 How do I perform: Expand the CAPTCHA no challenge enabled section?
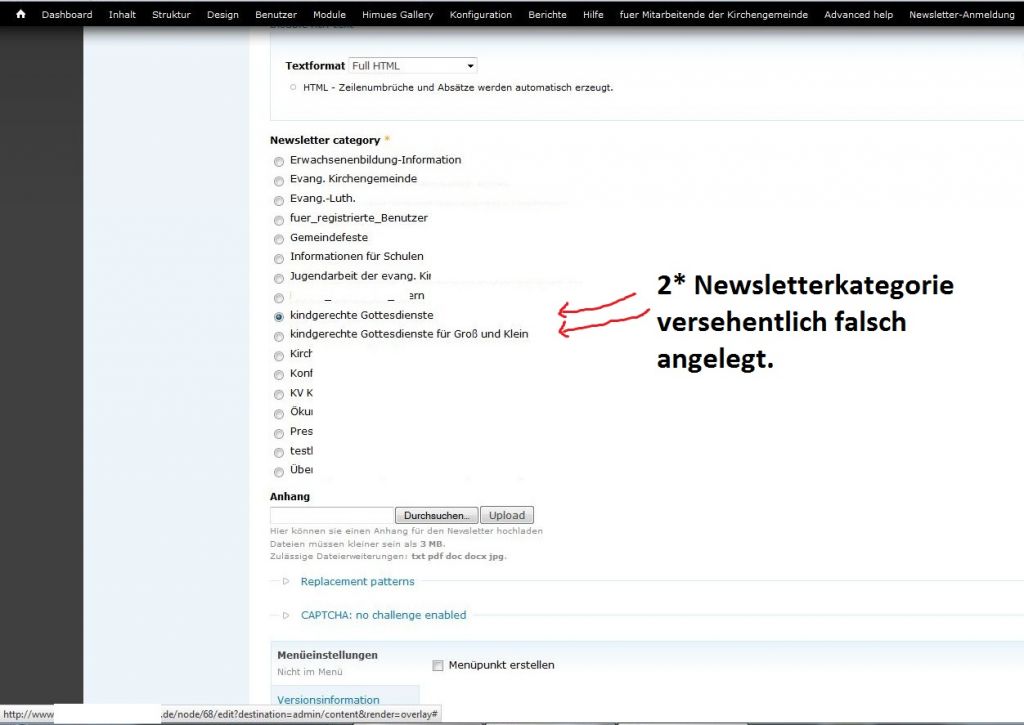[x=383, y=615]
